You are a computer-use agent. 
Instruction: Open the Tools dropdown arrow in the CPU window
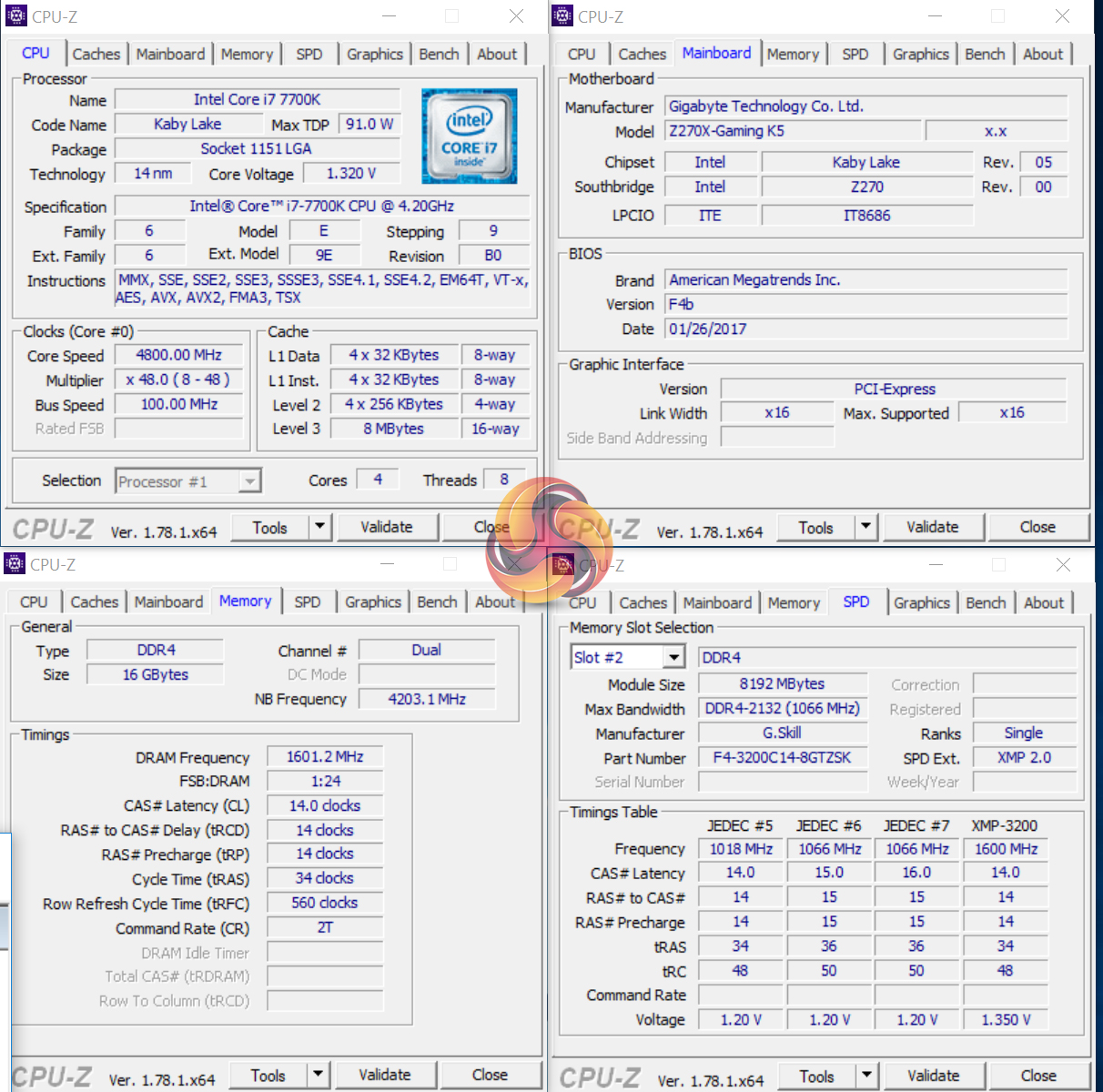[319, 526]
